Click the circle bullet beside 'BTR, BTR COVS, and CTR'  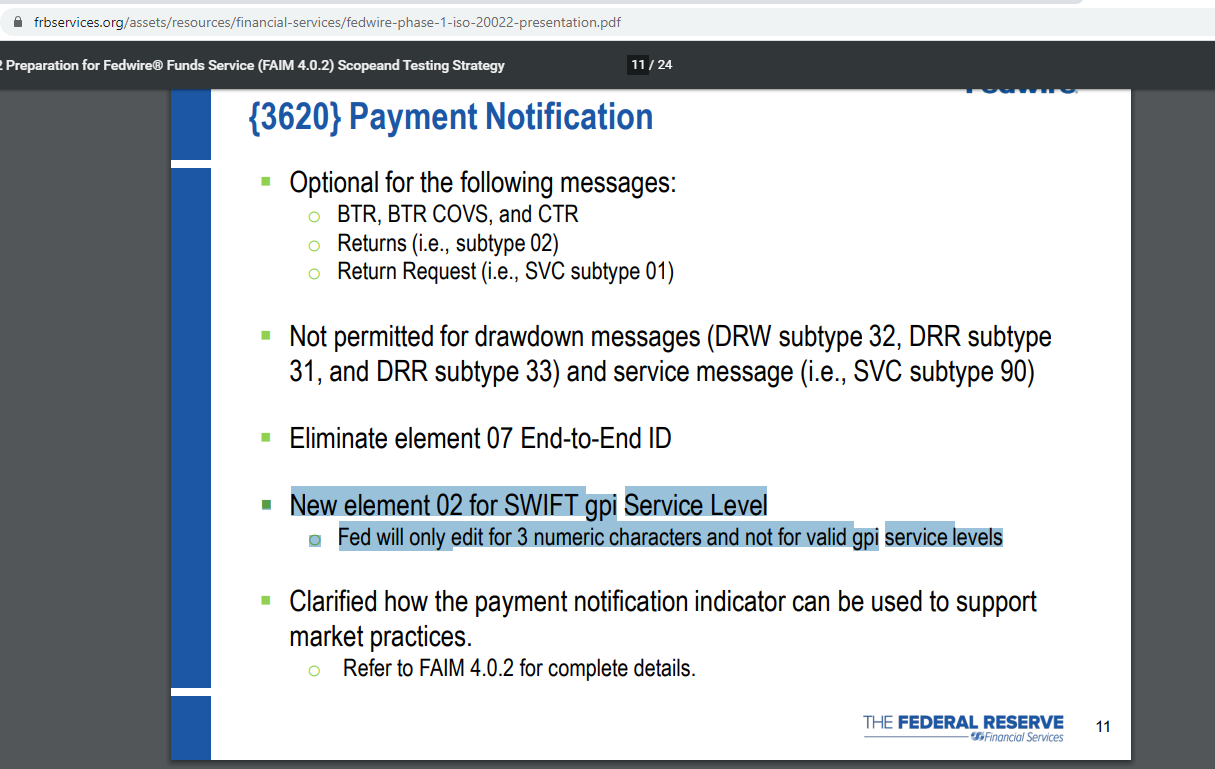point(315,214)
